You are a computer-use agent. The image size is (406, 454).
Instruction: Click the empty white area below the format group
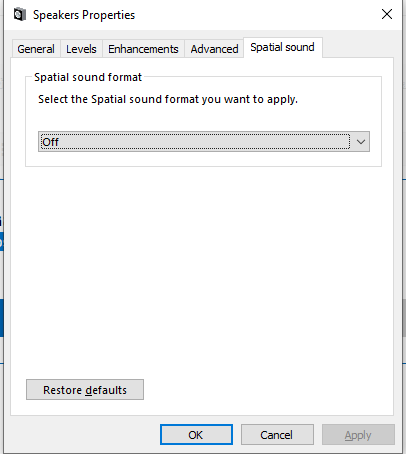click(x=203, y=267)
